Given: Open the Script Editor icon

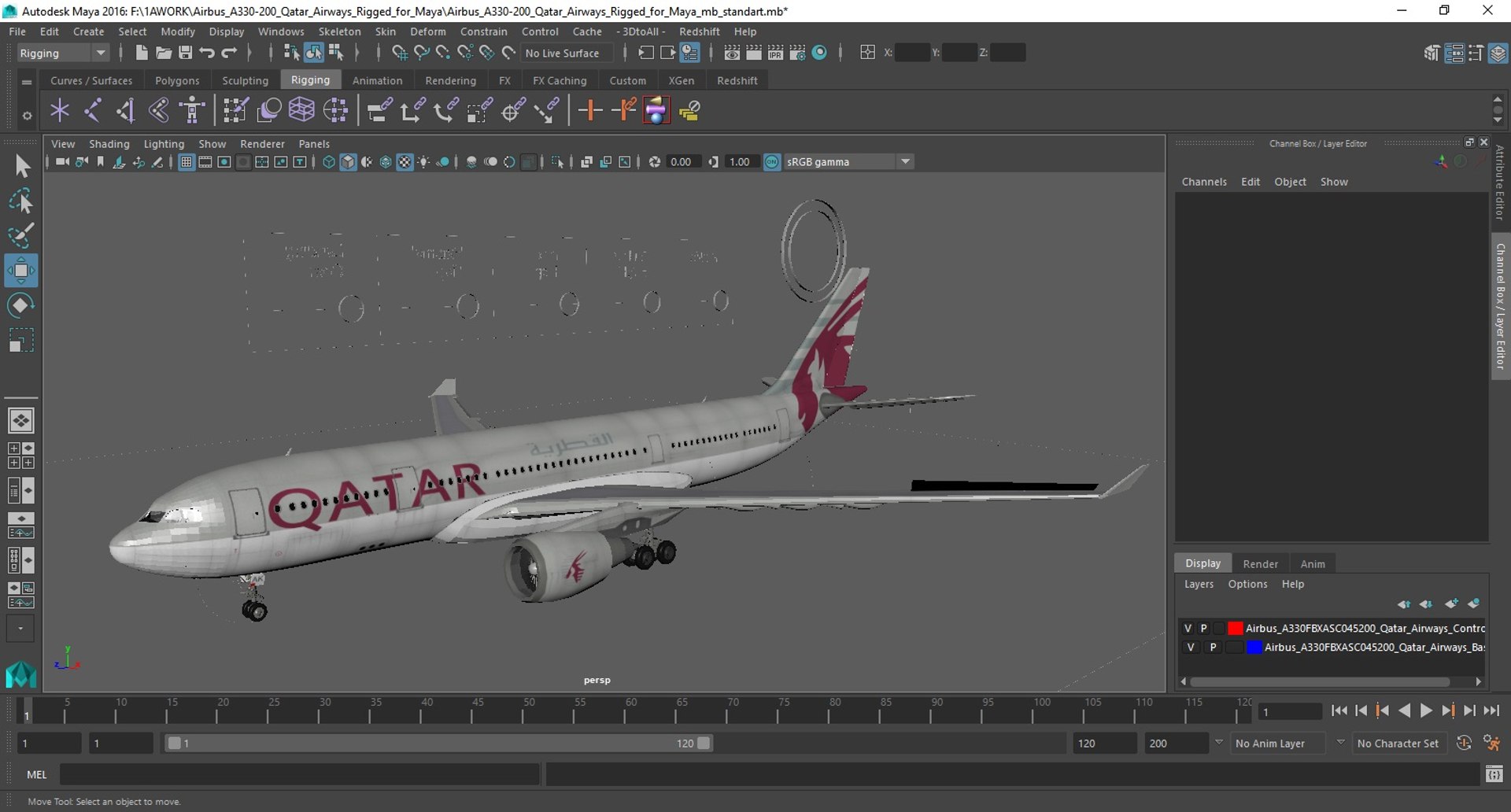Looking at the screenshot, I should [1494, 775].
